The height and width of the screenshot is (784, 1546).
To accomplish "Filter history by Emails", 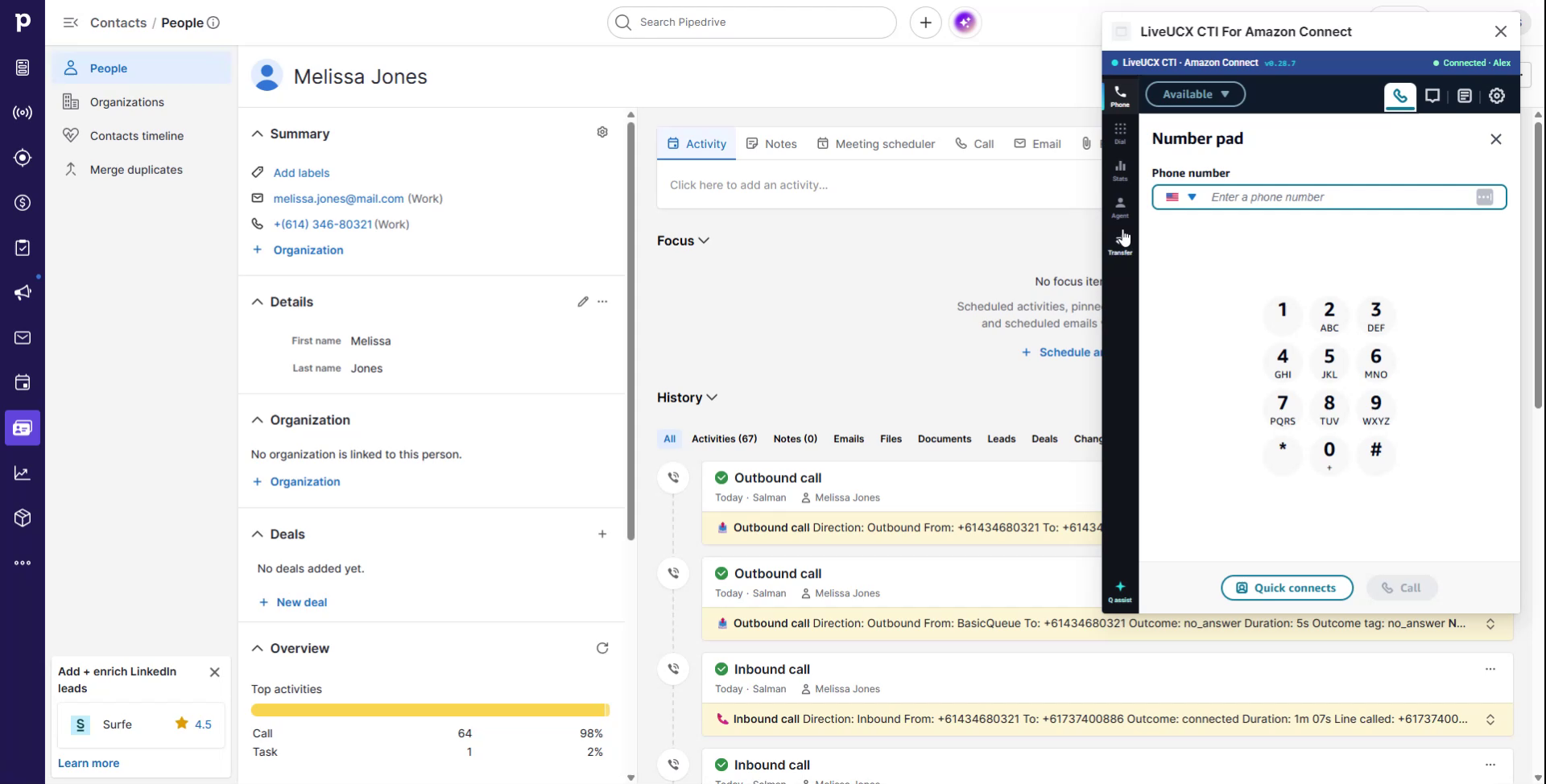I will coord(849,439).
